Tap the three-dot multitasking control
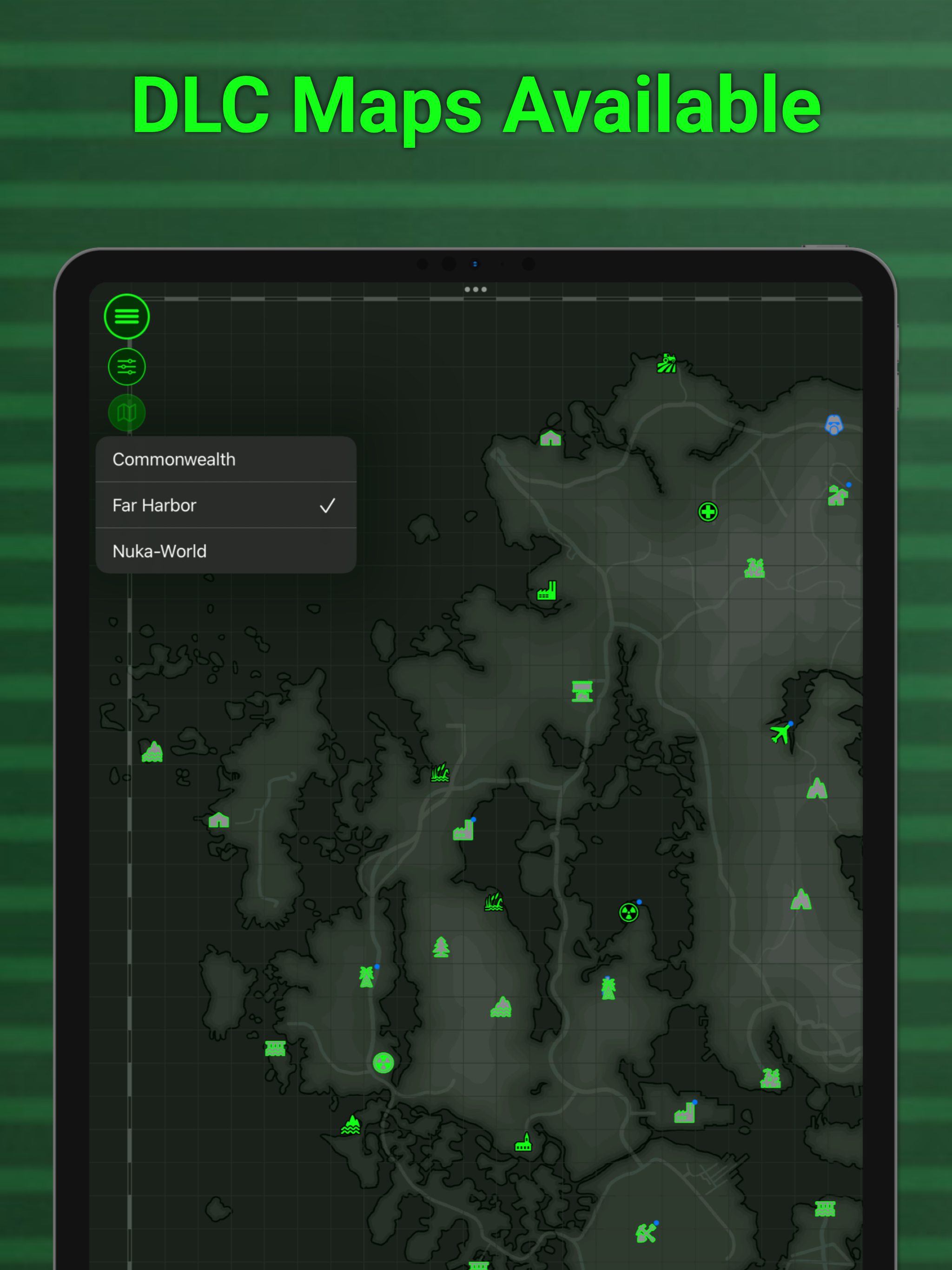Screen dimensions: 952x1270 pyautogui.click(x=476, y=289)
